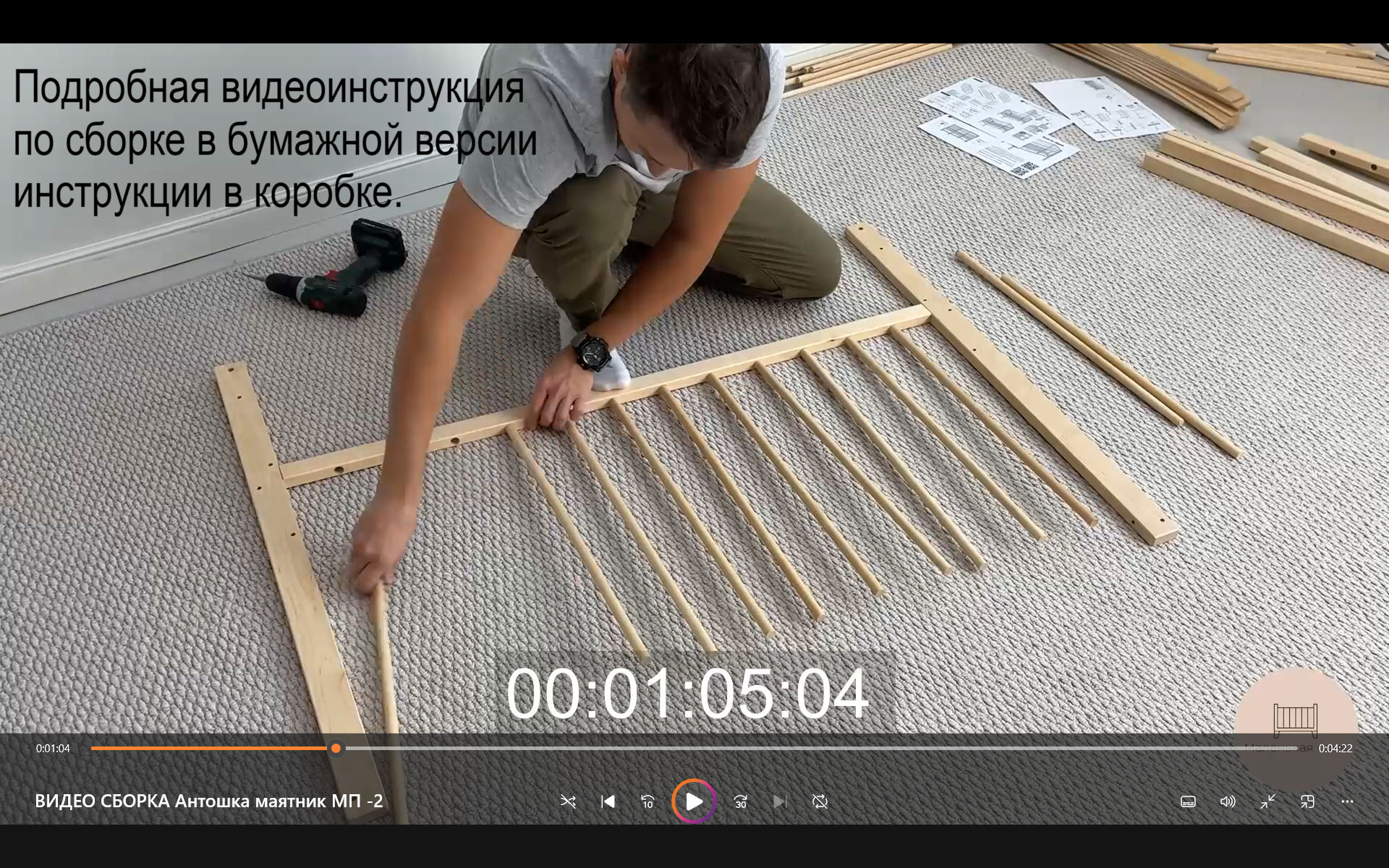Screen dimensions: 1389x868
Task: Jump to the next track
Action: pyautogui.click(x=780, y=801)
